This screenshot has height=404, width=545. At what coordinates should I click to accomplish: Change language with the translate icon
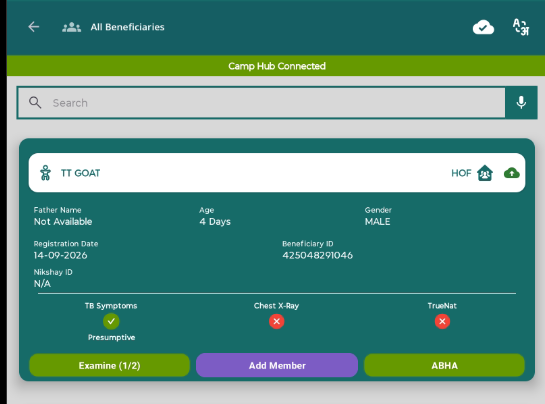tap(521, 27)
